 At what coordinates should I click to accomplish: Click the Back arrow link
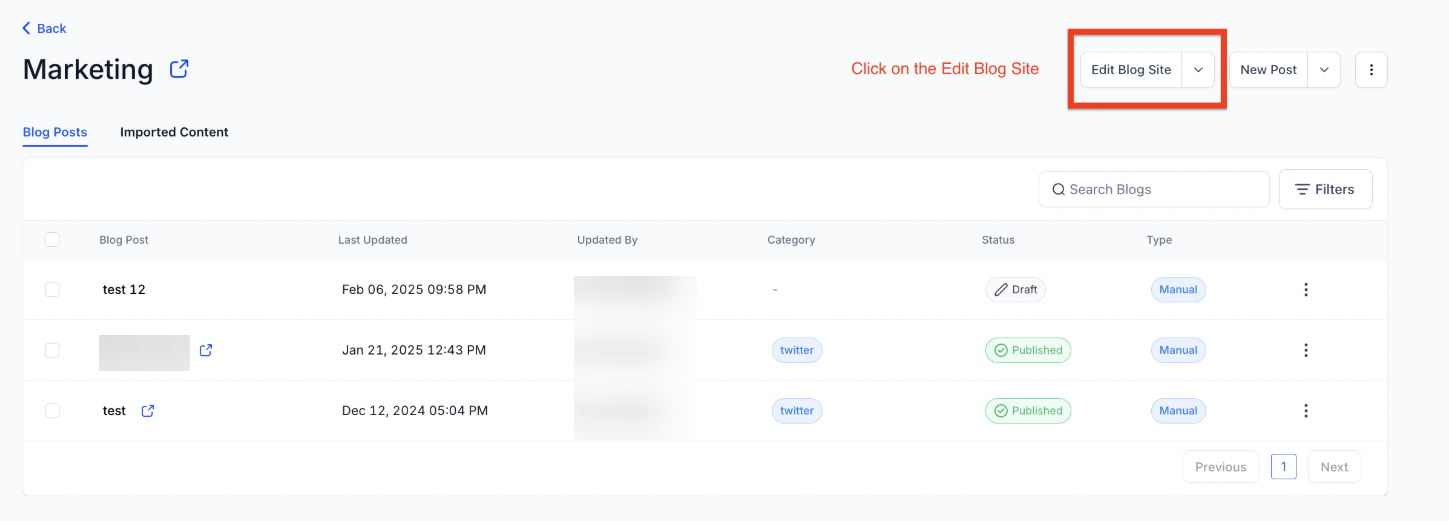(x=45, y=28)
